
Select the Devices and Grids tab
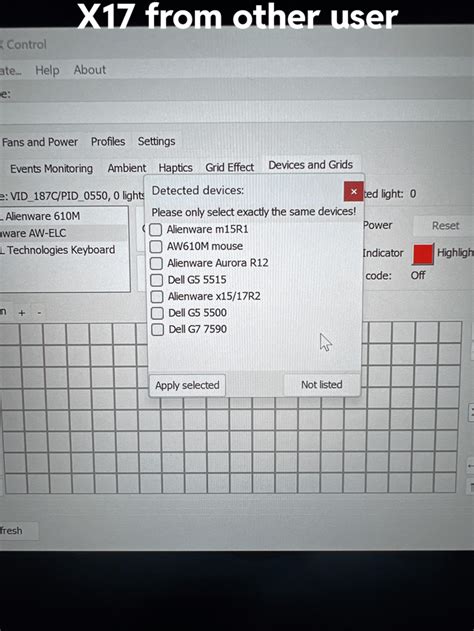pos(311,165)
